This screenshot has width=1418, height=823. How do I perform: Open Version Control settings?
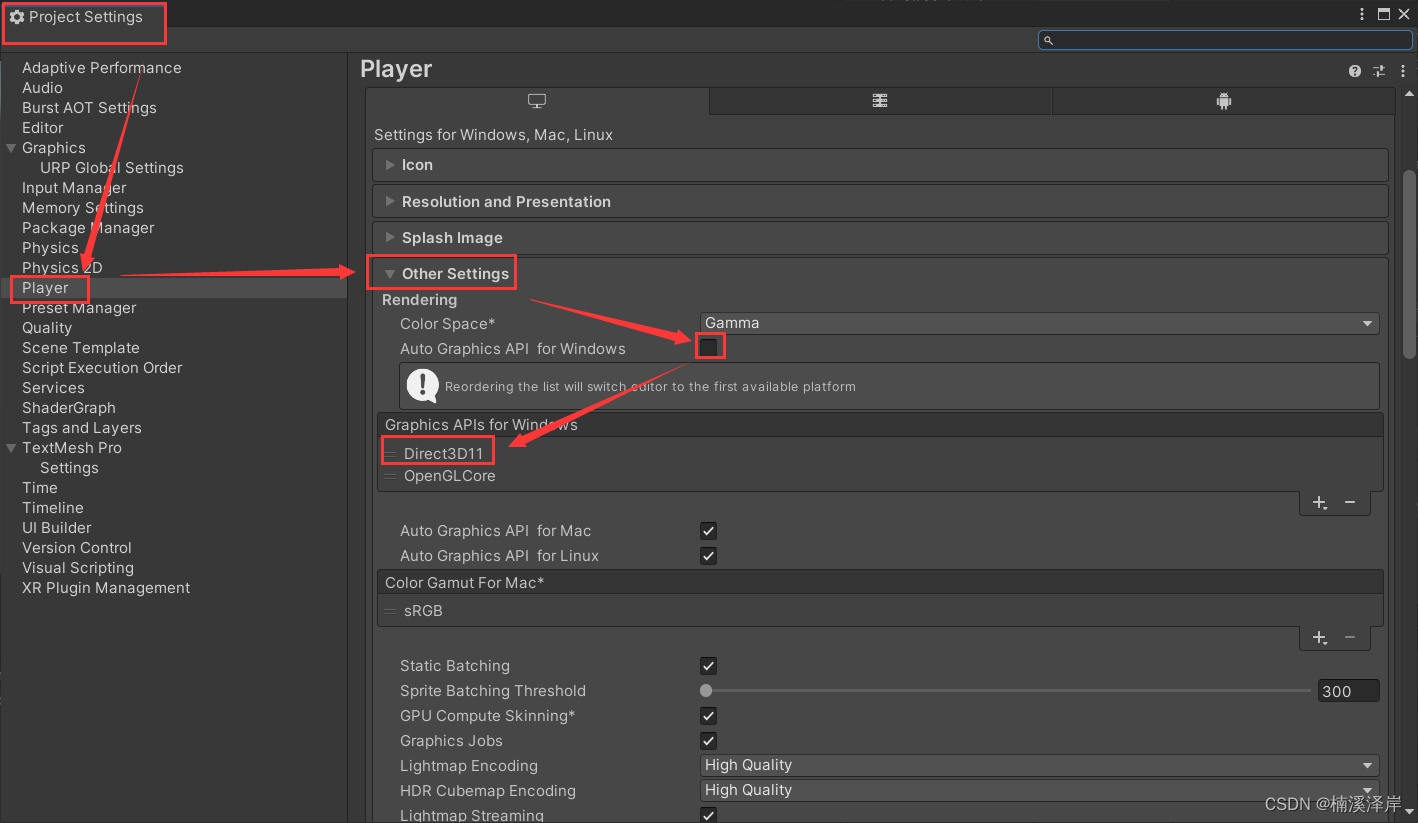click(x=77, y=548)
